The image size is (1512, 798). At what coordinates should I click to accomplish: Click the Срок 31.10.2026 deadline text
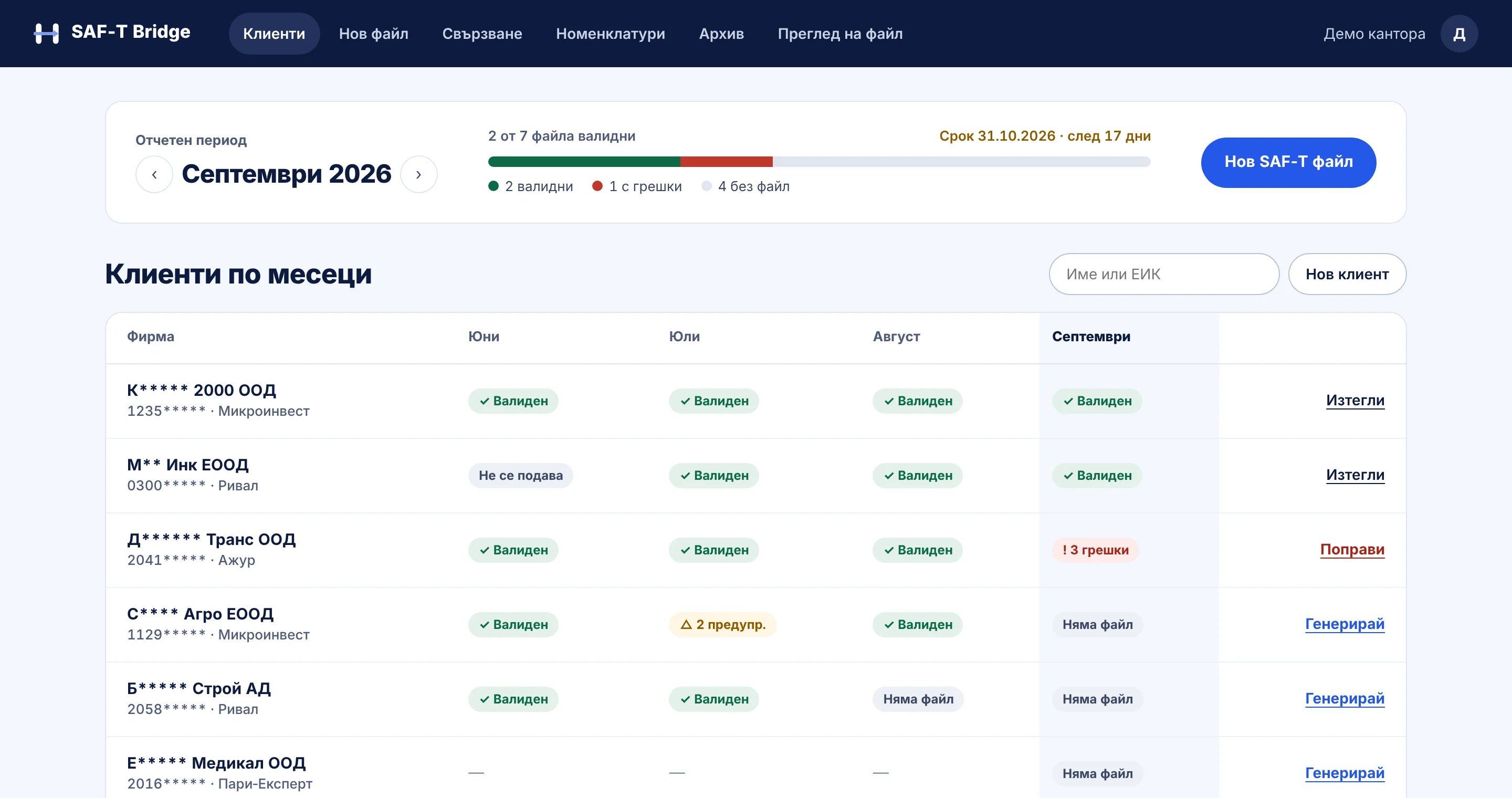(1045, 135)
